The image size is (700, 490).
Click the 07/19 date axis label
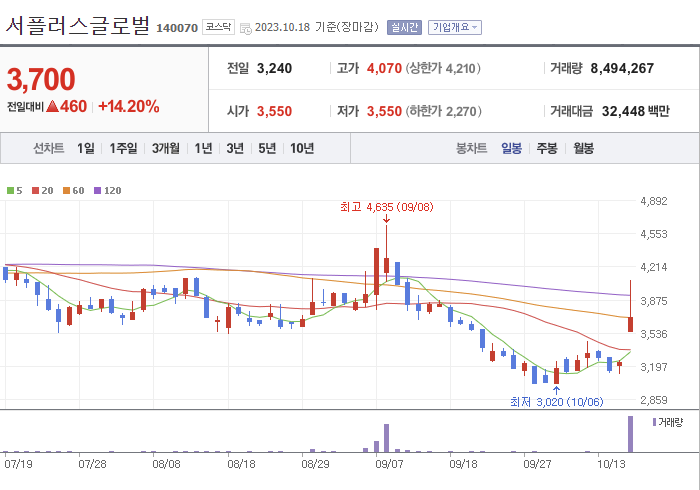[x=18, y=464]
